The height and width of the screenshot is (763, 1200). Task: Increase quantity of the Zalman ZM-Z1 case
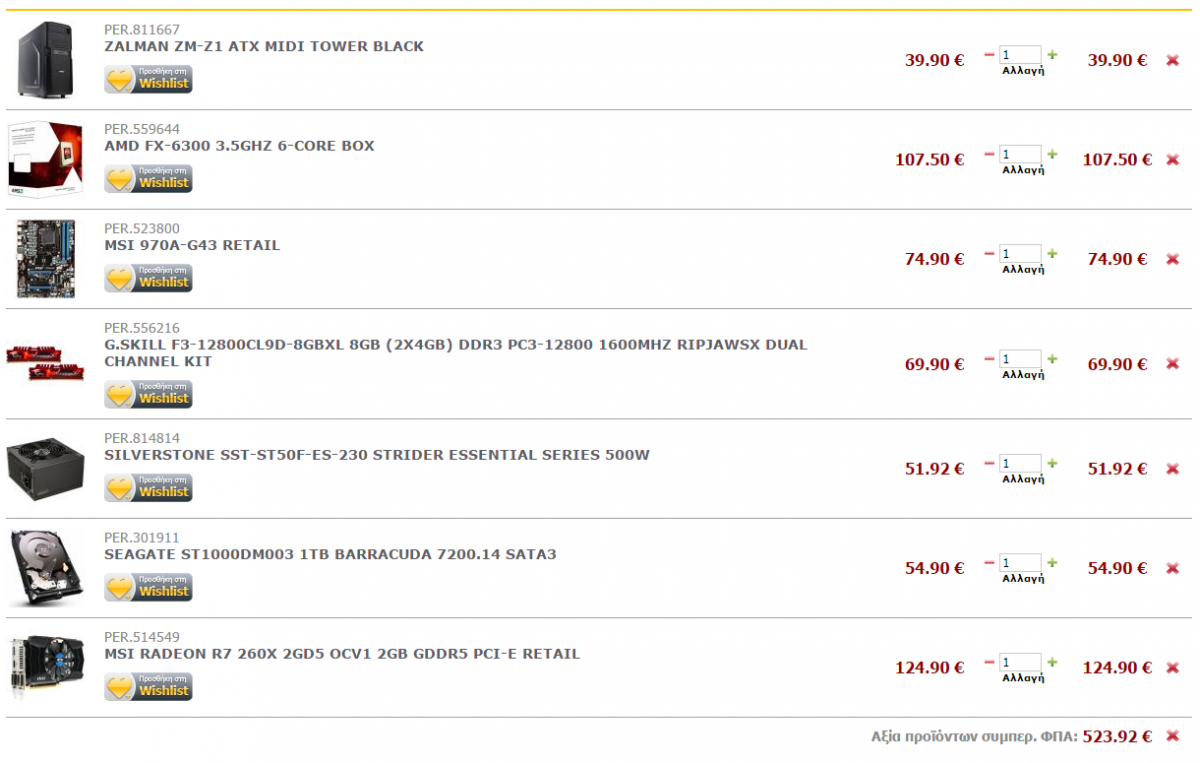coord(1052,55)
